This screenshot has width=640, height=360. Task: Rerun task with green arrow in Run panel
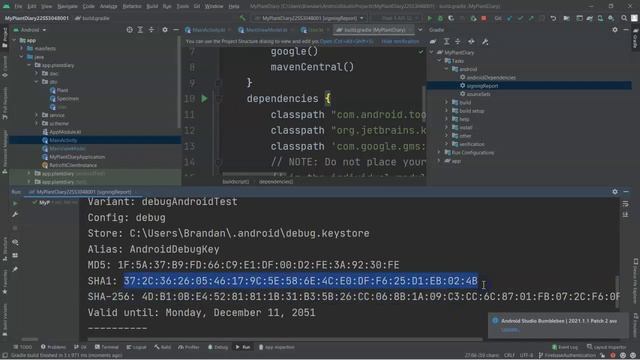[15, 203]
